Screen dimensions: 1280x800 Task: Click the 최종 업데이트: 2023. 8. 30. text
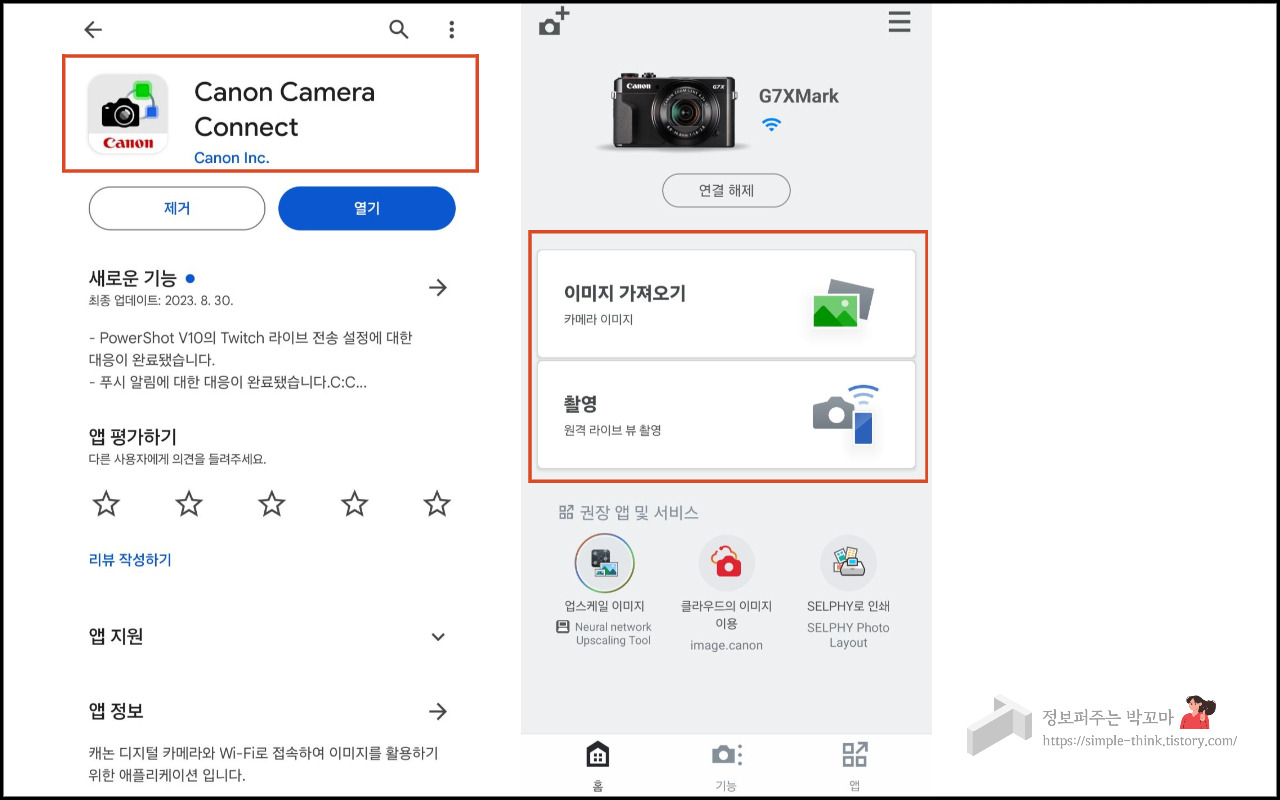pyautogui.click(x=161, y=300)
